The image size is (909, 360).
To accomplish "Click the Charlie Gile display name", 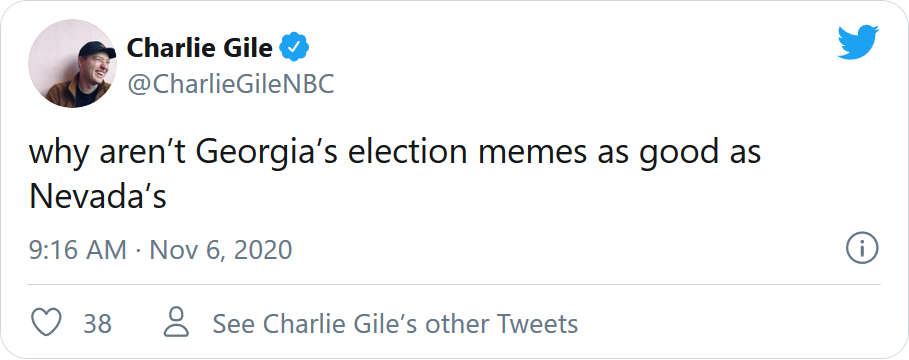I will [199, 48].
